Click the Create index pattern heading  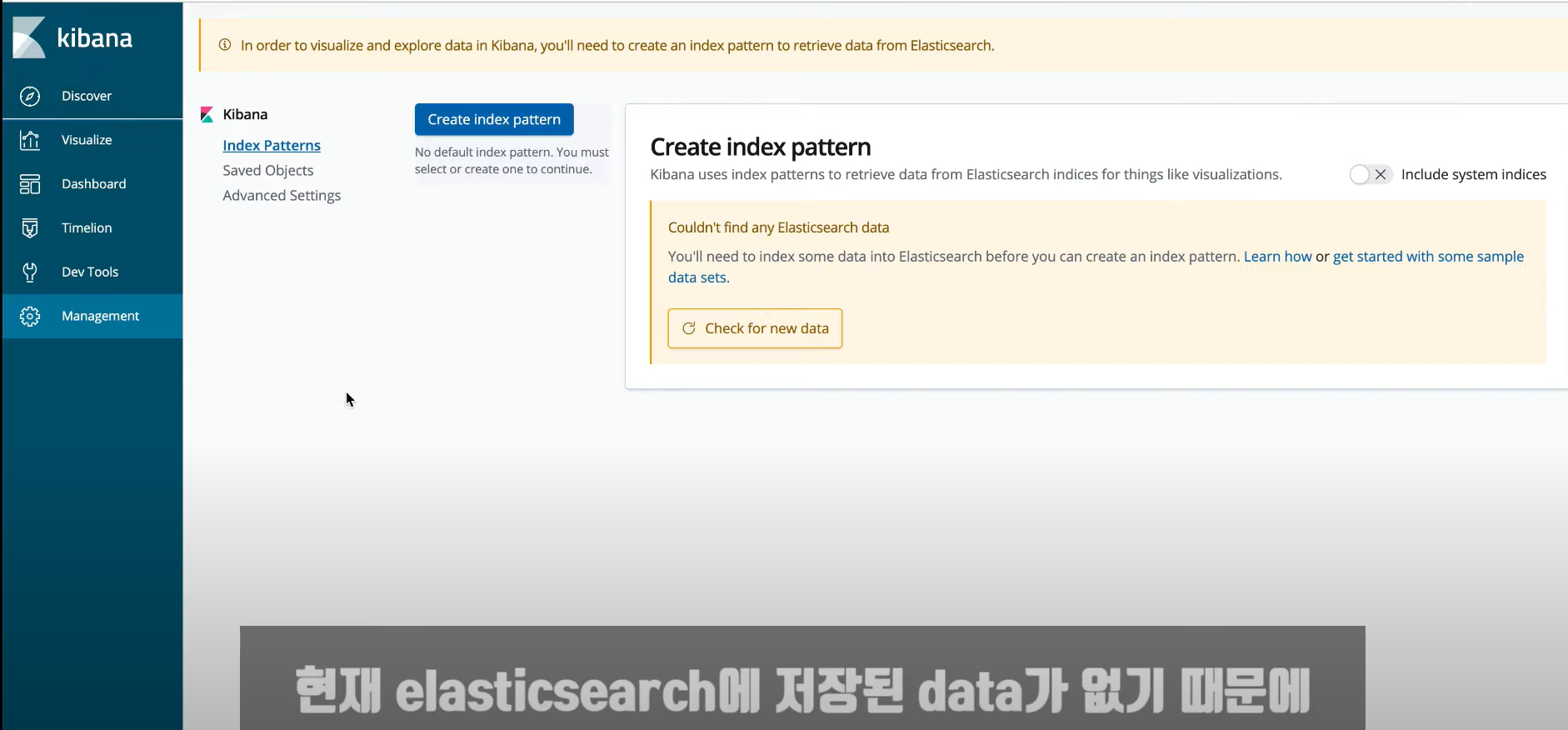[761, 147]
